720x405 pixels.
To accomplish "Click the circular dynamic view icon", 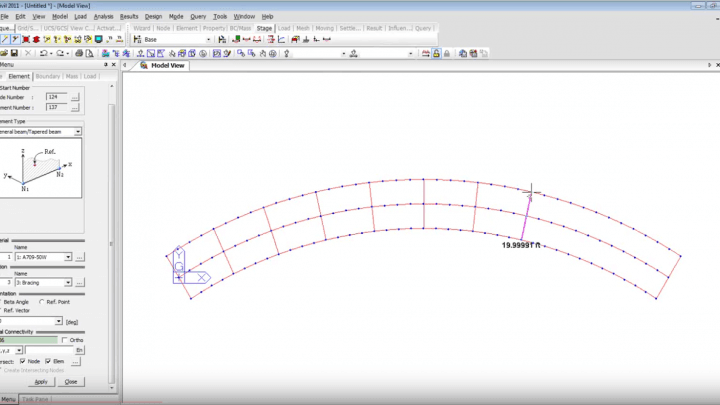I will (203, 54).
